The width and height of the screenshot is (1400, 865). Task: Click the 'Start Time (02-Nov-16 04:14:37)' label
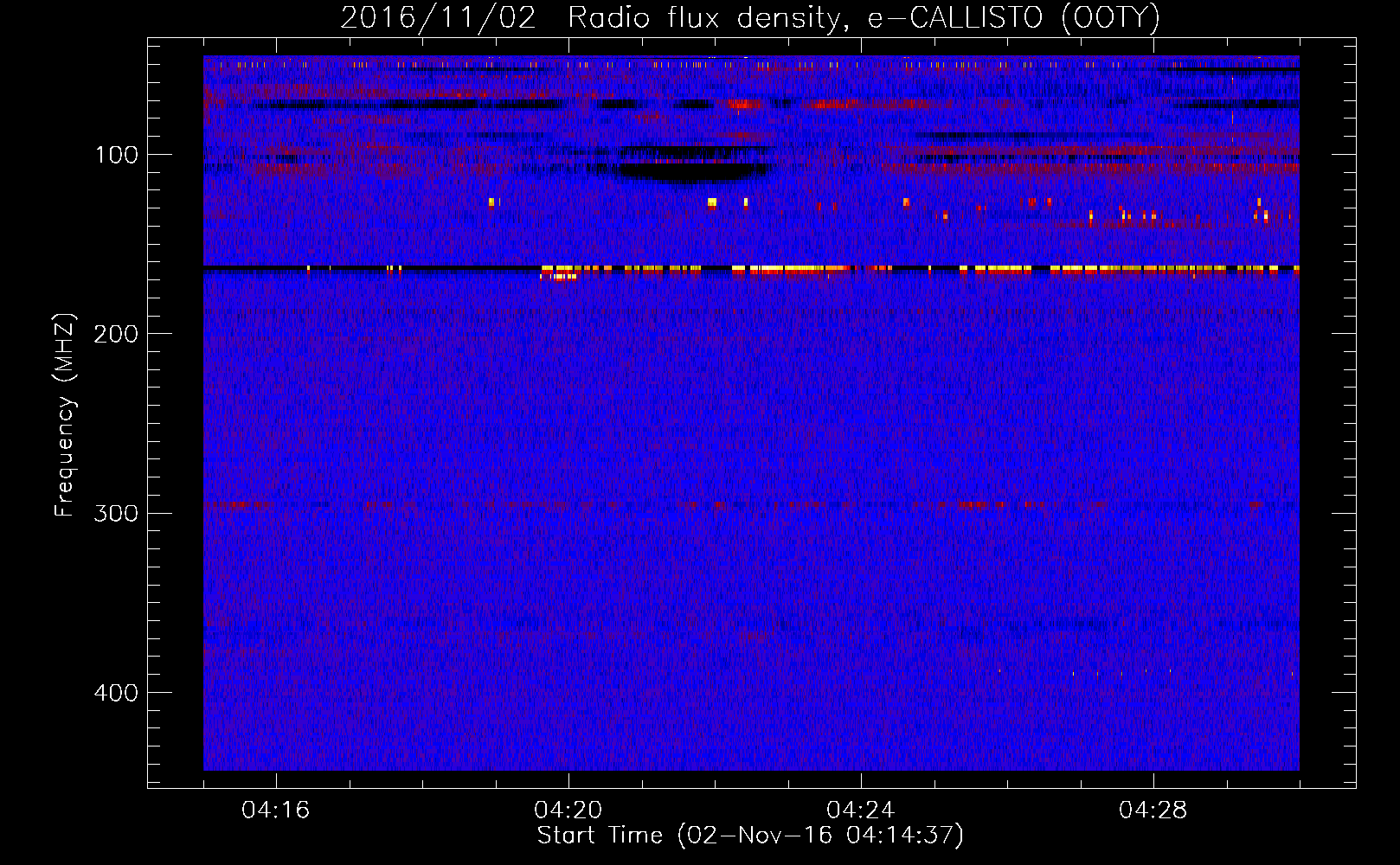[750, 836]
